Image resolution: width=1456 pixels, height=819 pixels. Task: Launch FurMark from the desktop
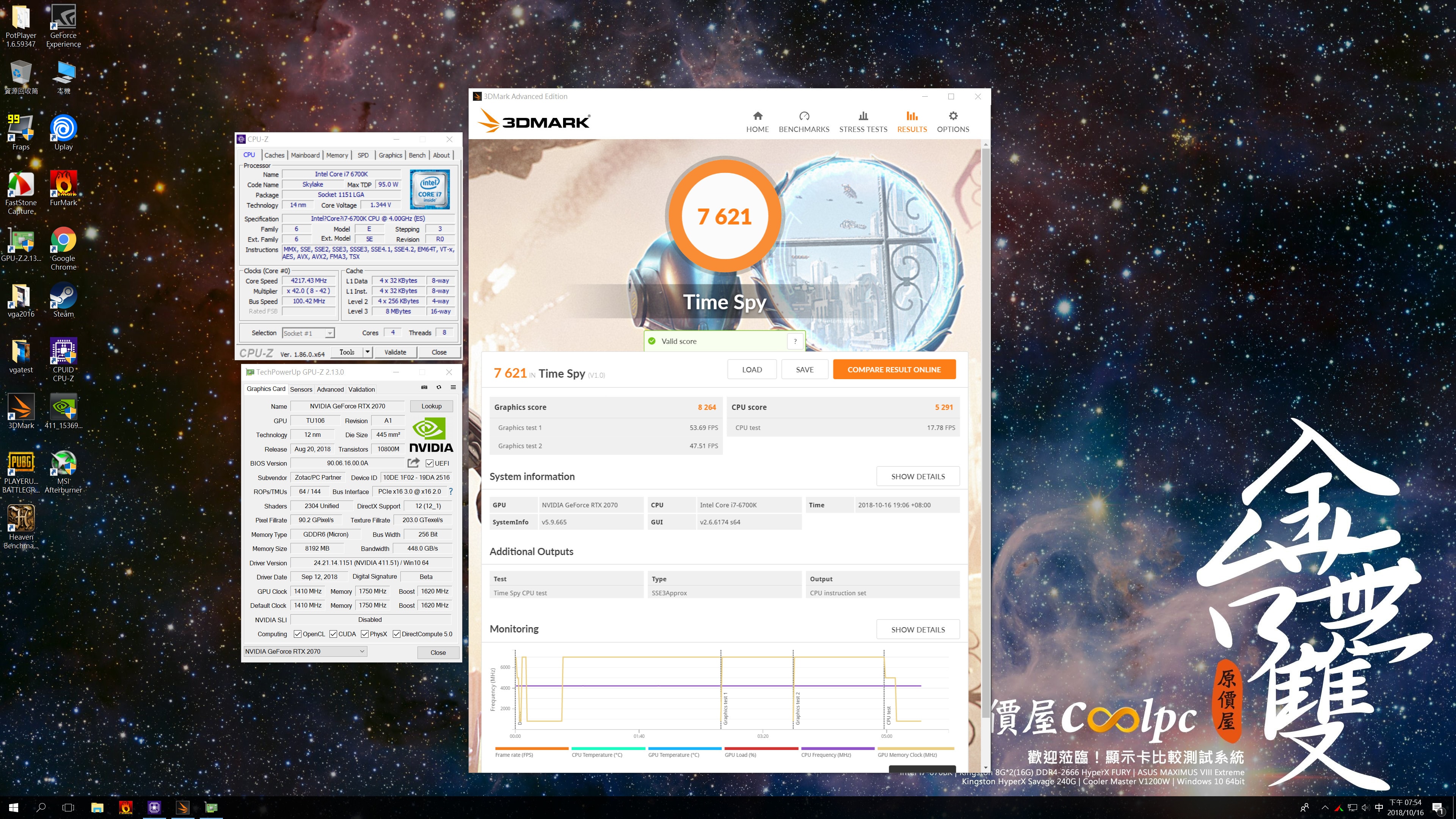[63, 188]
